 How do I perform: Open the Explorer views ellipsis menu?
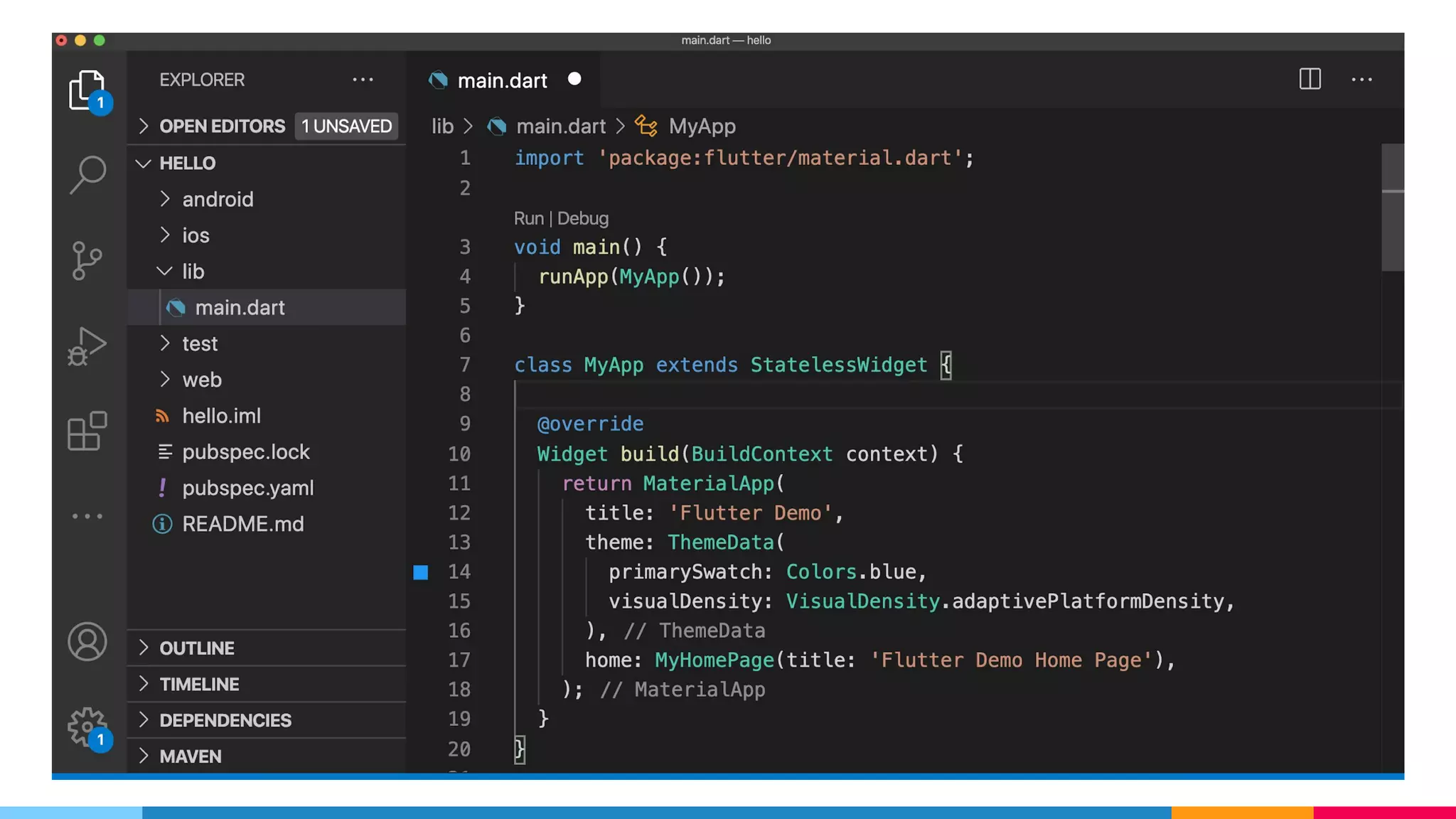click(363, 80)
